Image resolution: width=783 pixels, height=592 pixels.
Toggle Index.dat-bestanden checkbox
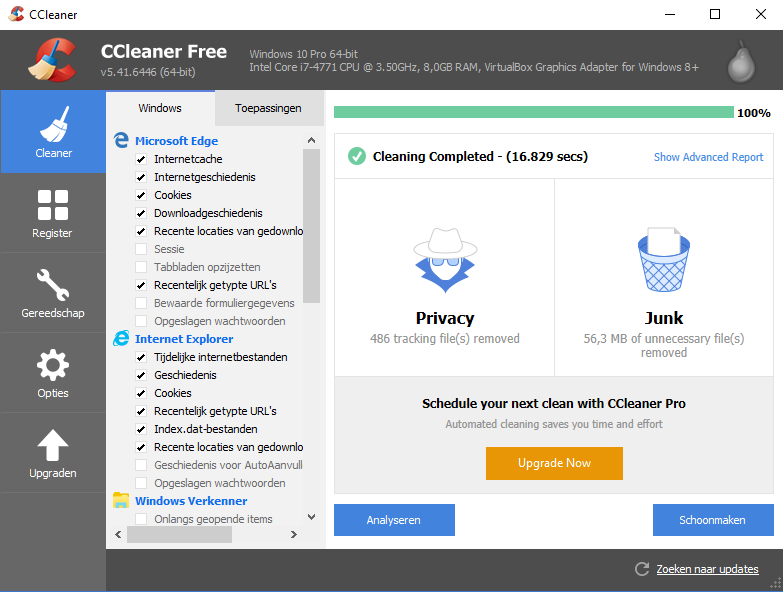click(x=141, y=429)
